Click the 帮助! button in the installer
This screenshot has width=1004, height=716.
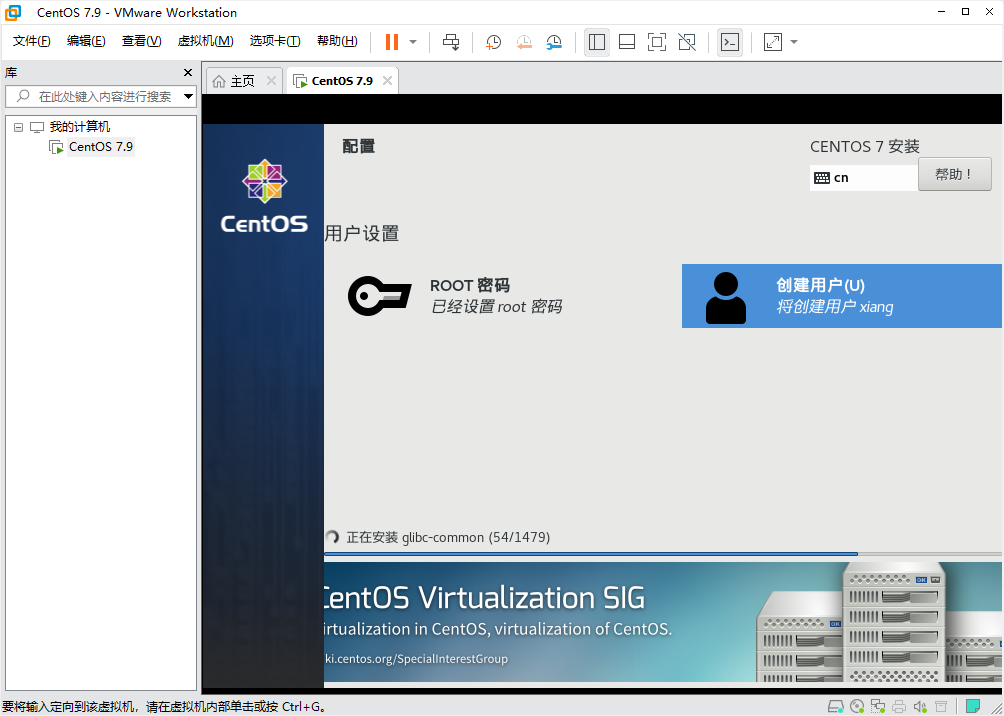[954, 173]
